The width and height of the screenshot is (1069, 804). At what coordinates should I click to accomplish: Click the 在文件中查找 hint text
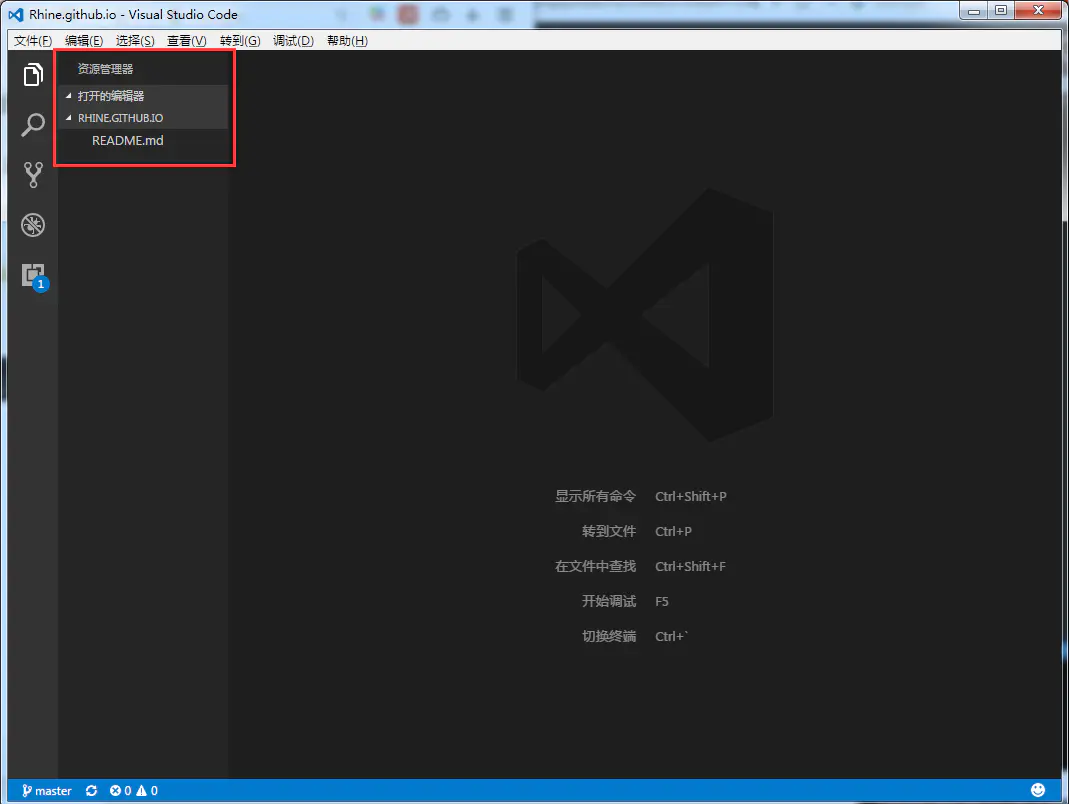[x=595, y=566]
